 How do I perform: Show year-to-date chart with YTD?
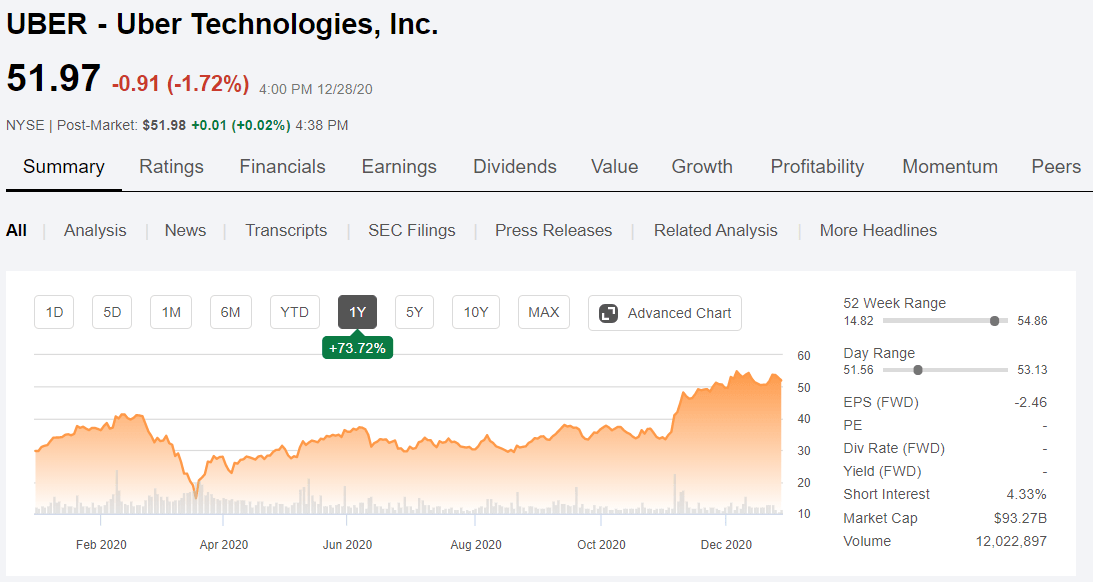[x=294, y=312]
